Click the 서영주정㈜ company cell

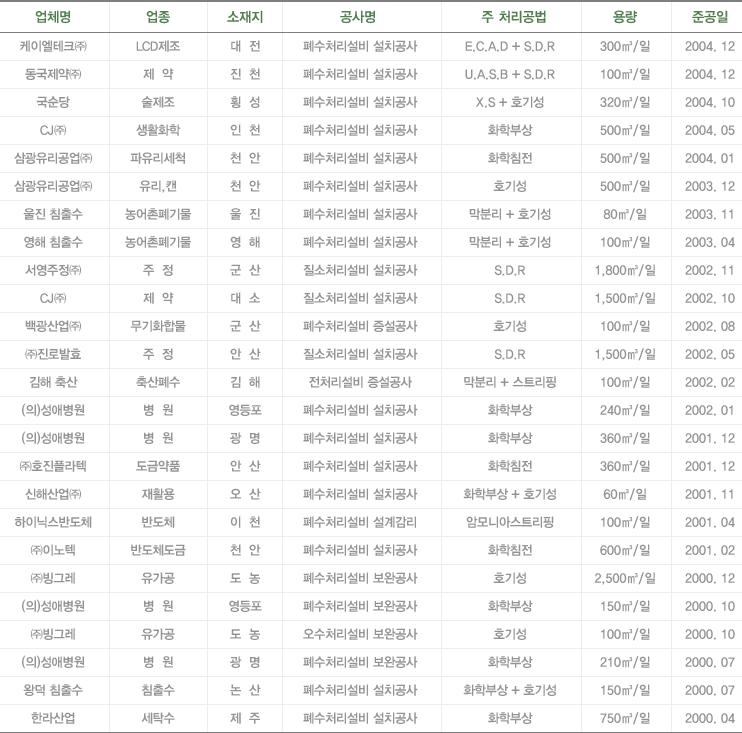click(53, 269)
